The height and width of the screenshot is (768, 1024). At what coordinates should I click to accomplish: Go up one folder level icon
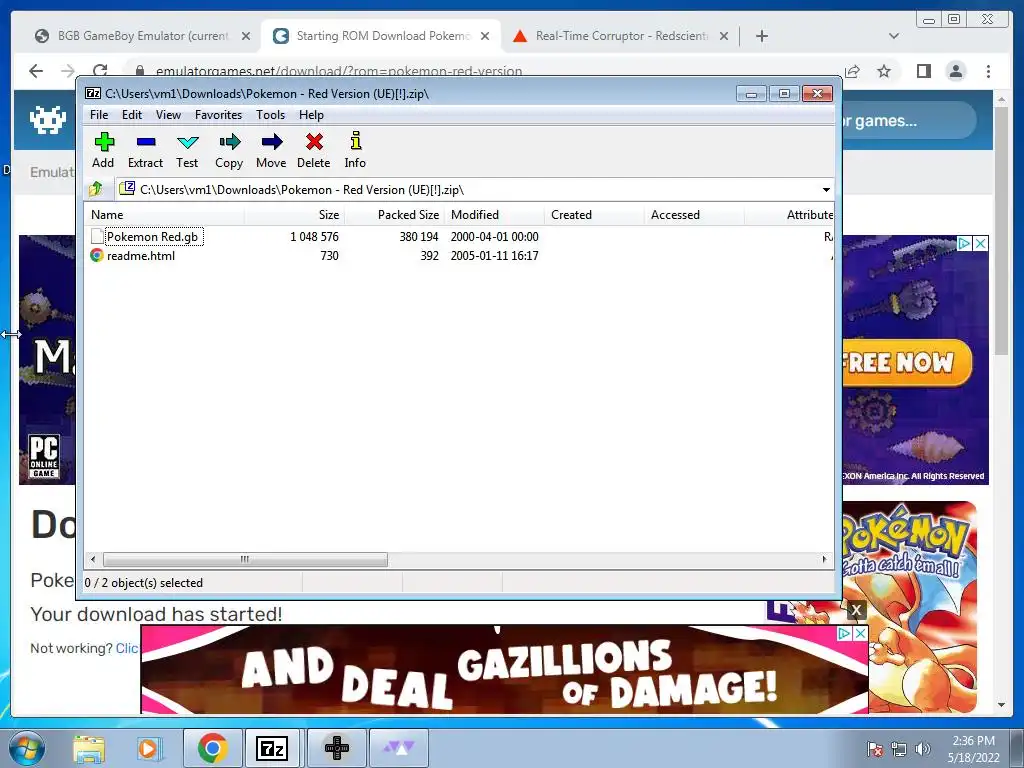[96, 189]
